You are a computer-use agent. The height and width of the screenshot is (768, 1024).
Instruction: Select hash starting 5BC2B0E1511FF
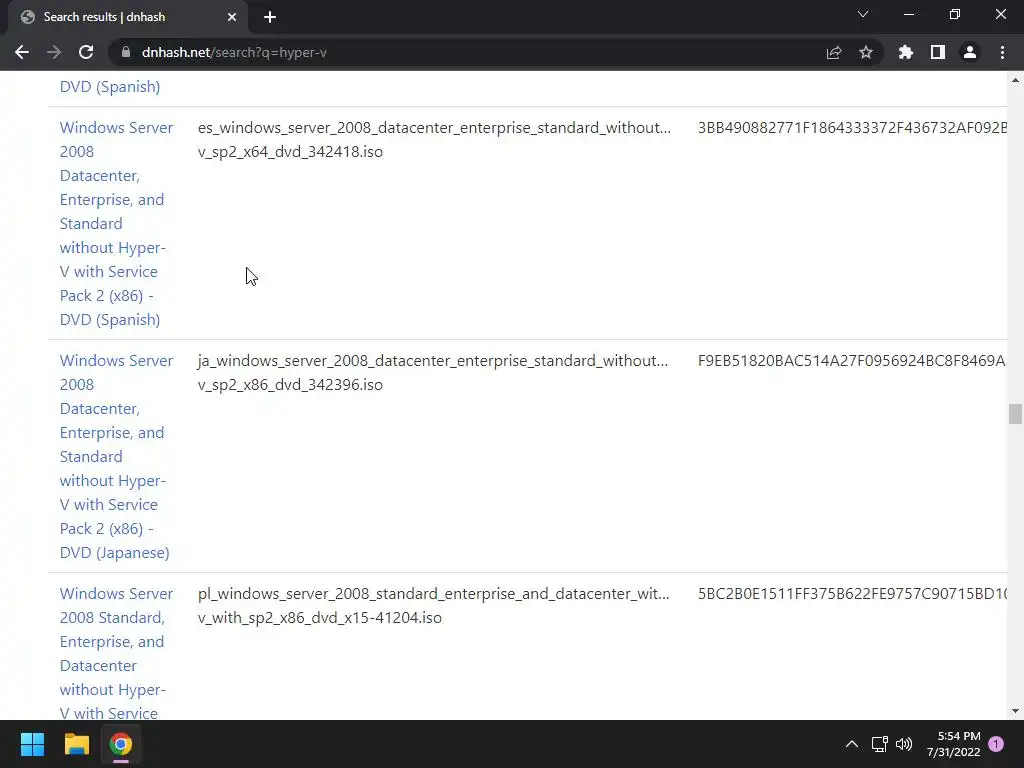(852, 594)
